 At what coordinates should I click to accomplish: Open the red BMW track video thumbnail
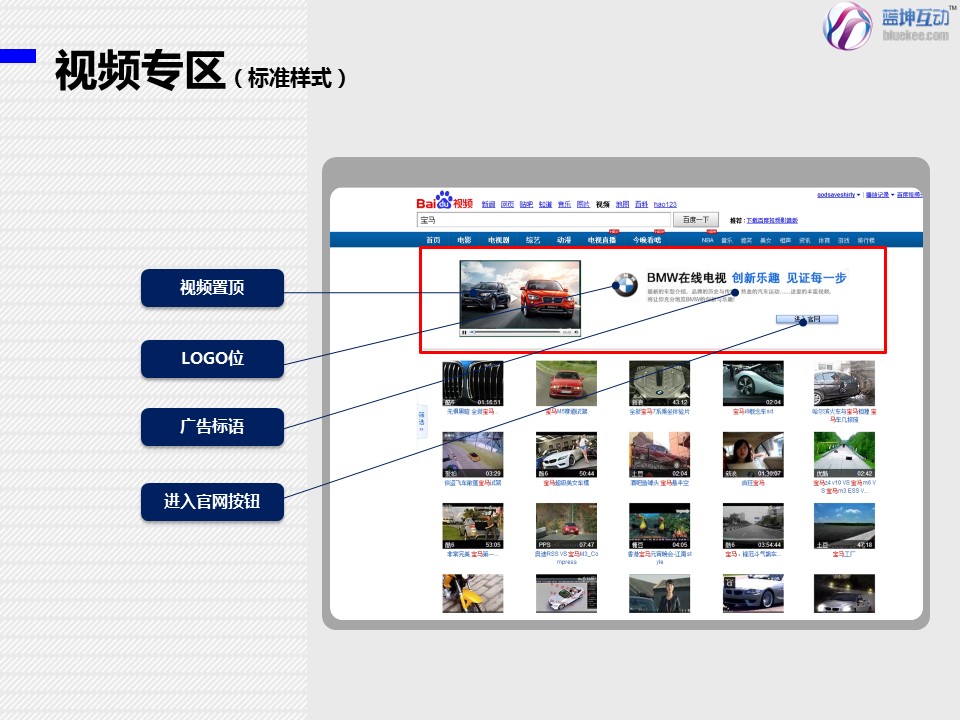(x=566, y=383)
